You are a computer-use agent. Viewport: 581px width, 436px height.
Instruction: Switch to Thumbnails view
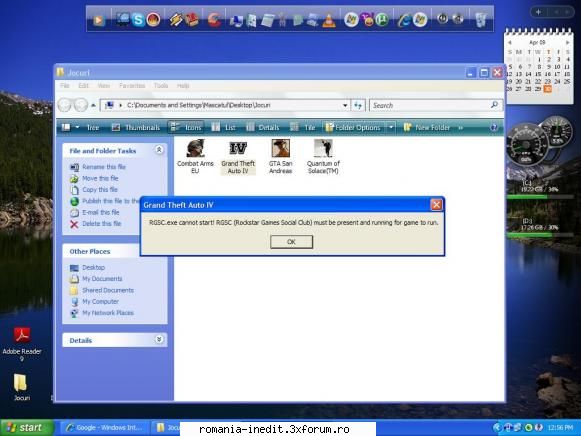[x=136, y=127]
